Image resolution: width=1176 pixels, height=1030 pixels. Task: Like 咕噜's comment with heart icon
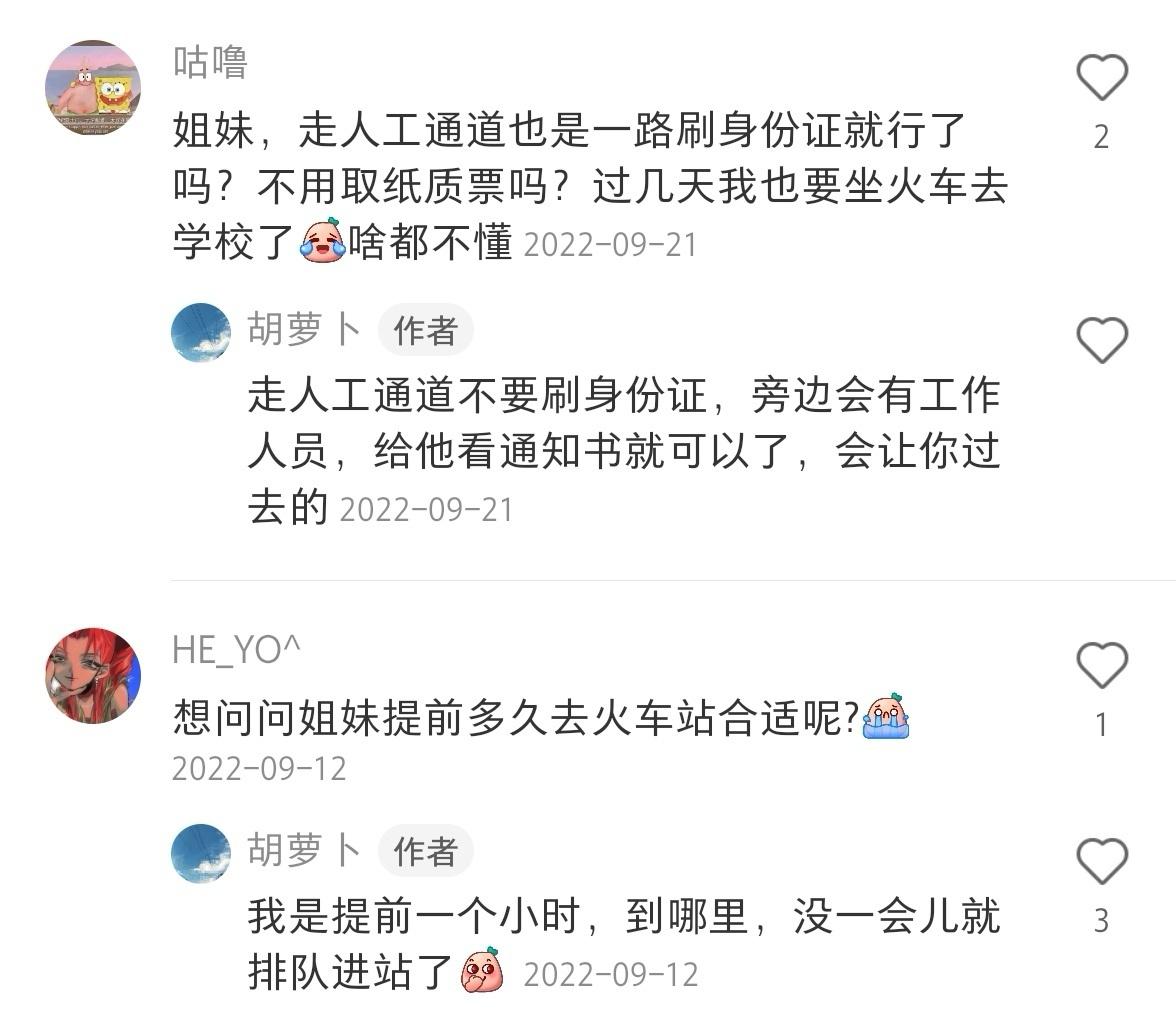point(1102,77)
